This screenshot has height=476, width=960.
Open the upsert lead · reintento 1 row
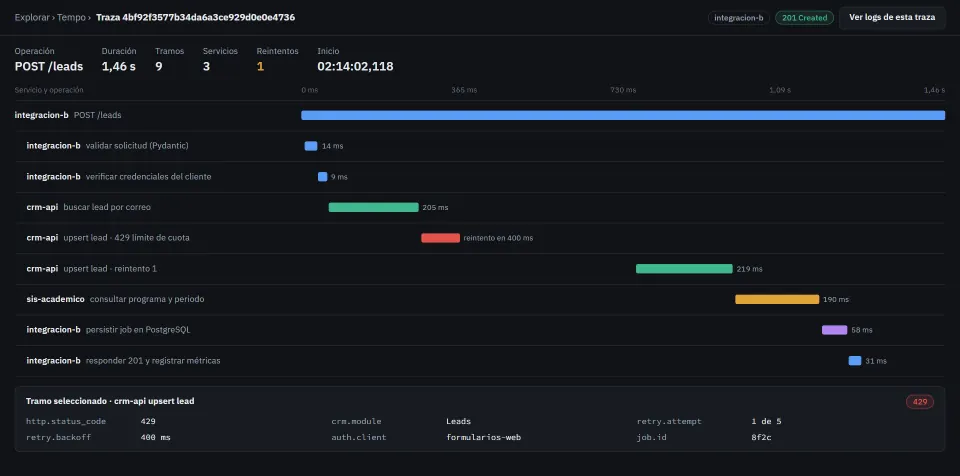[x=480, y=268]
